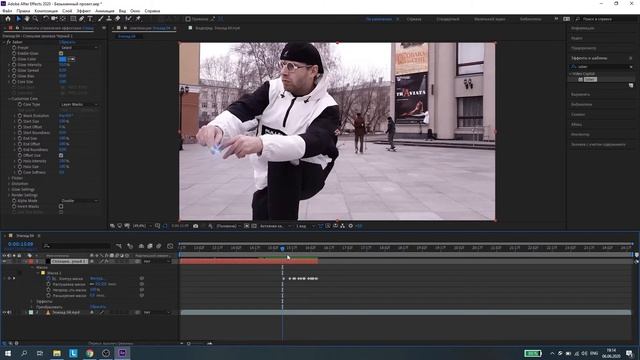The height and width of the screenshot is (360, 640).
Task: Open the Saber Preset dropdown
Action: [x=79, y=47]
